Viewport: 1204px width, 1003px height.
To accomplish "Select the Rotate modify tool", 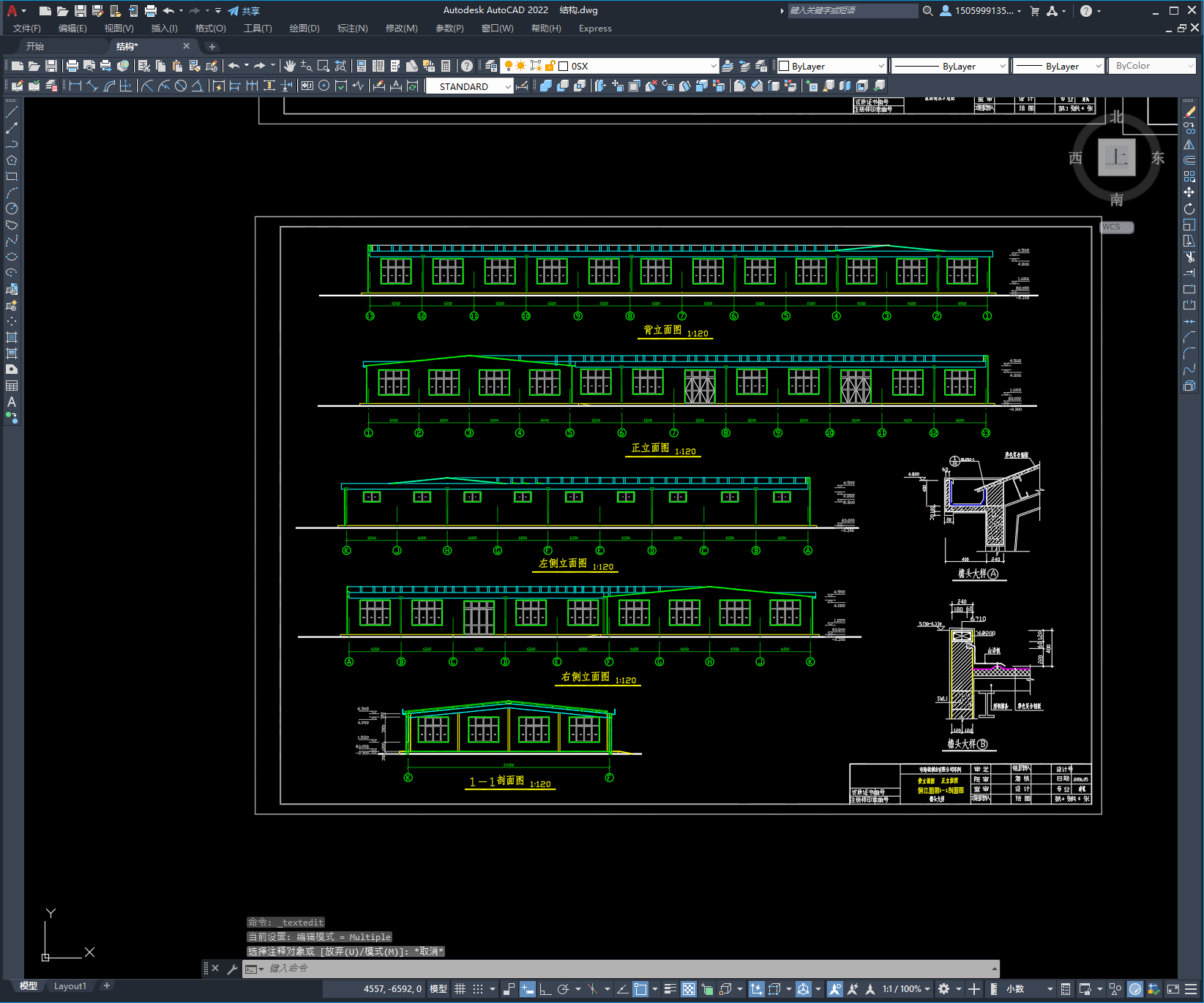I will click(1189, 209).
